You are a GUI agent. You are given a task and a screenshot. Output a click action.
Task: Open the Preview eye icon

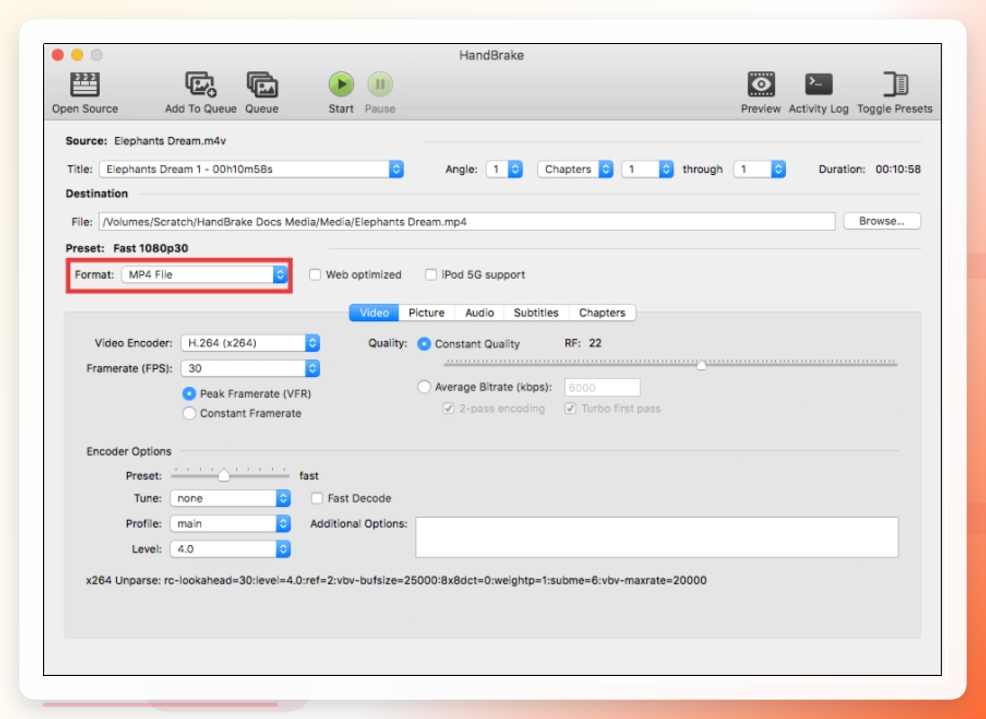pos(760,84)
